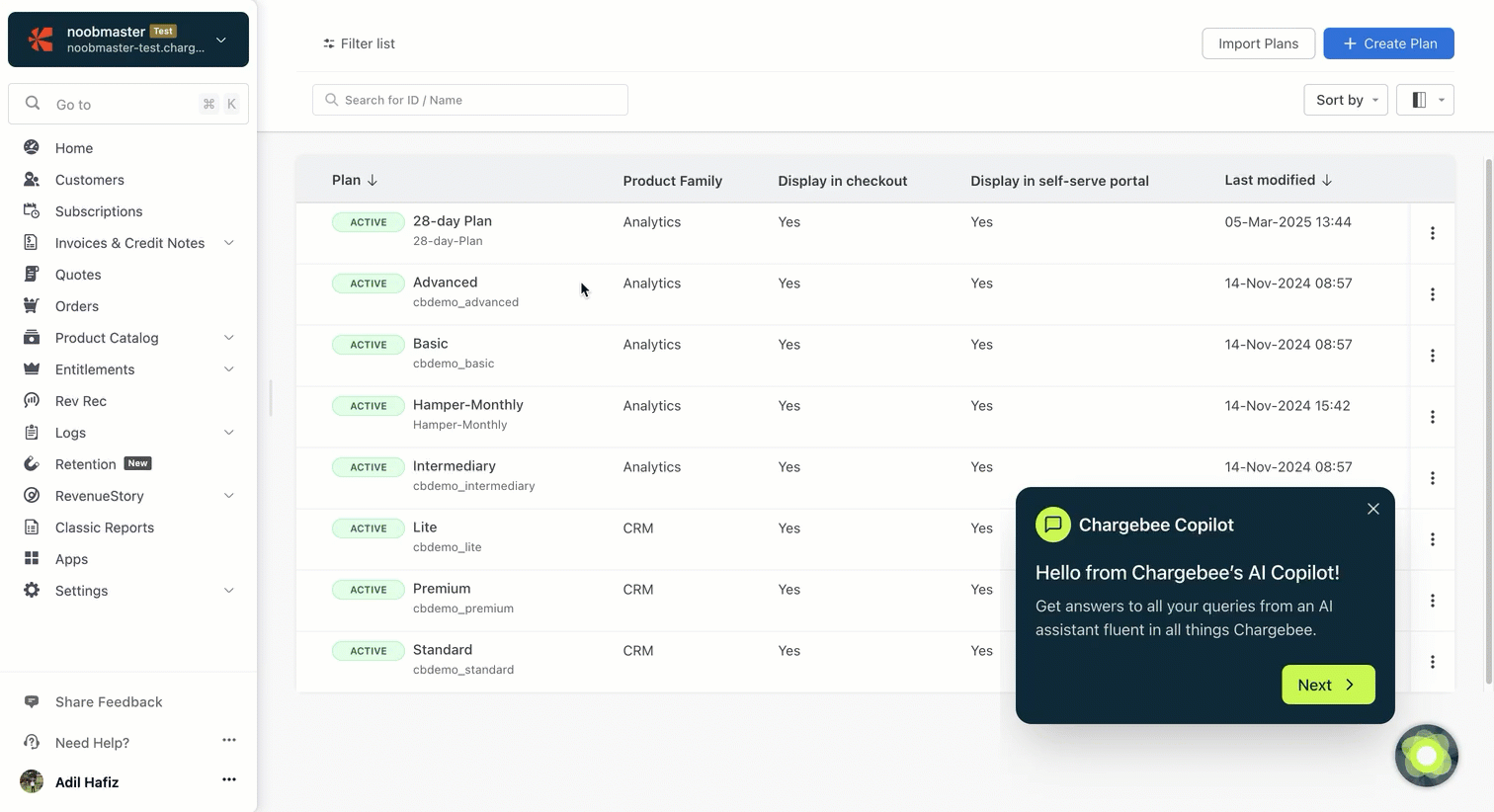1494x812 pixels.
Task: Open Classic Reports from the sidebar
Action: [104, 528]
